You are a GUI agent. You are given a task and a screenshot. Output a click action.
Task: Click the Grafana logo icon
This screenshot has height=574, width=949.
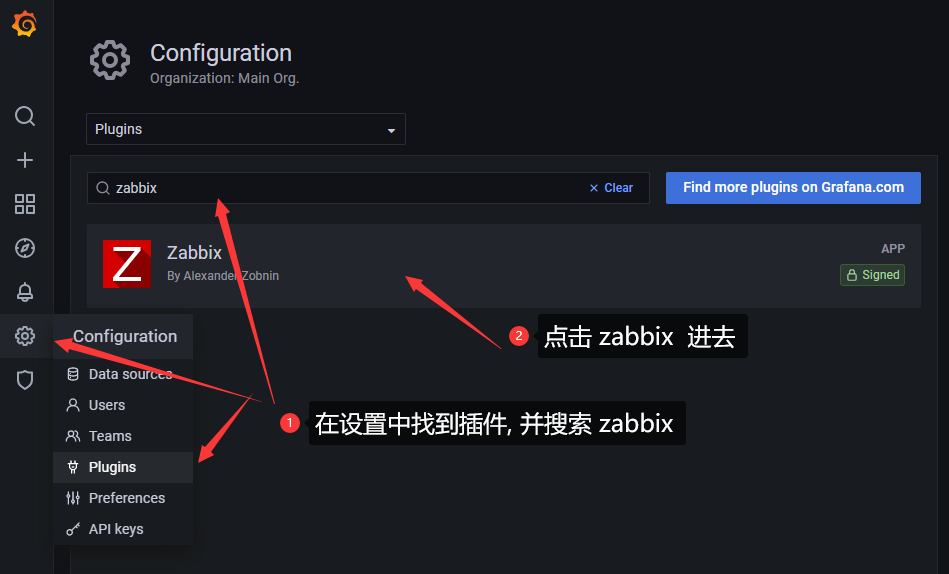point(25,25)
